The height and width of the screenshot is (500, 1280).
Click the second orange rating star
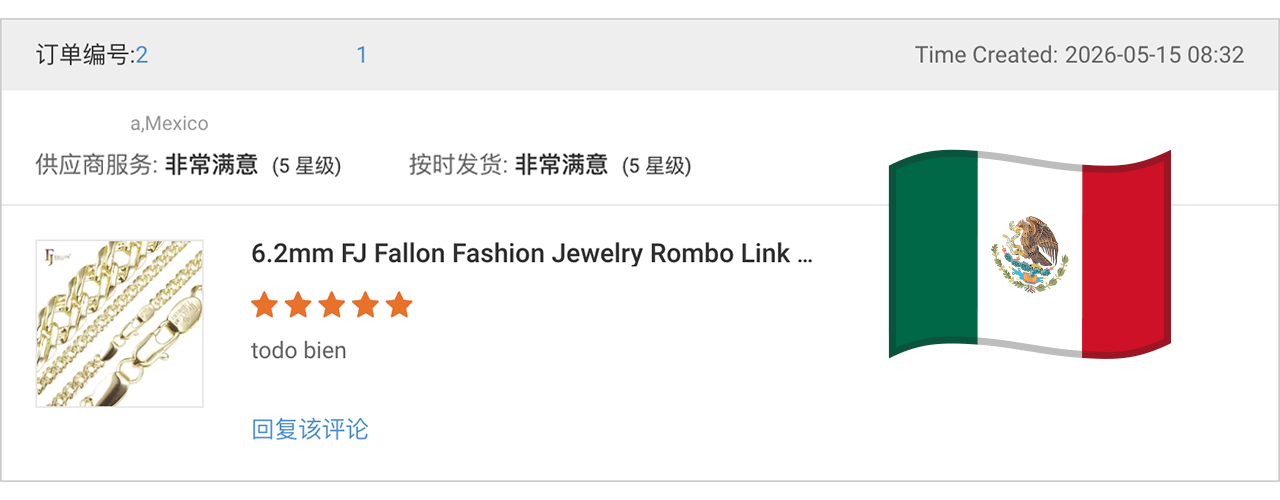click(298, 305)
